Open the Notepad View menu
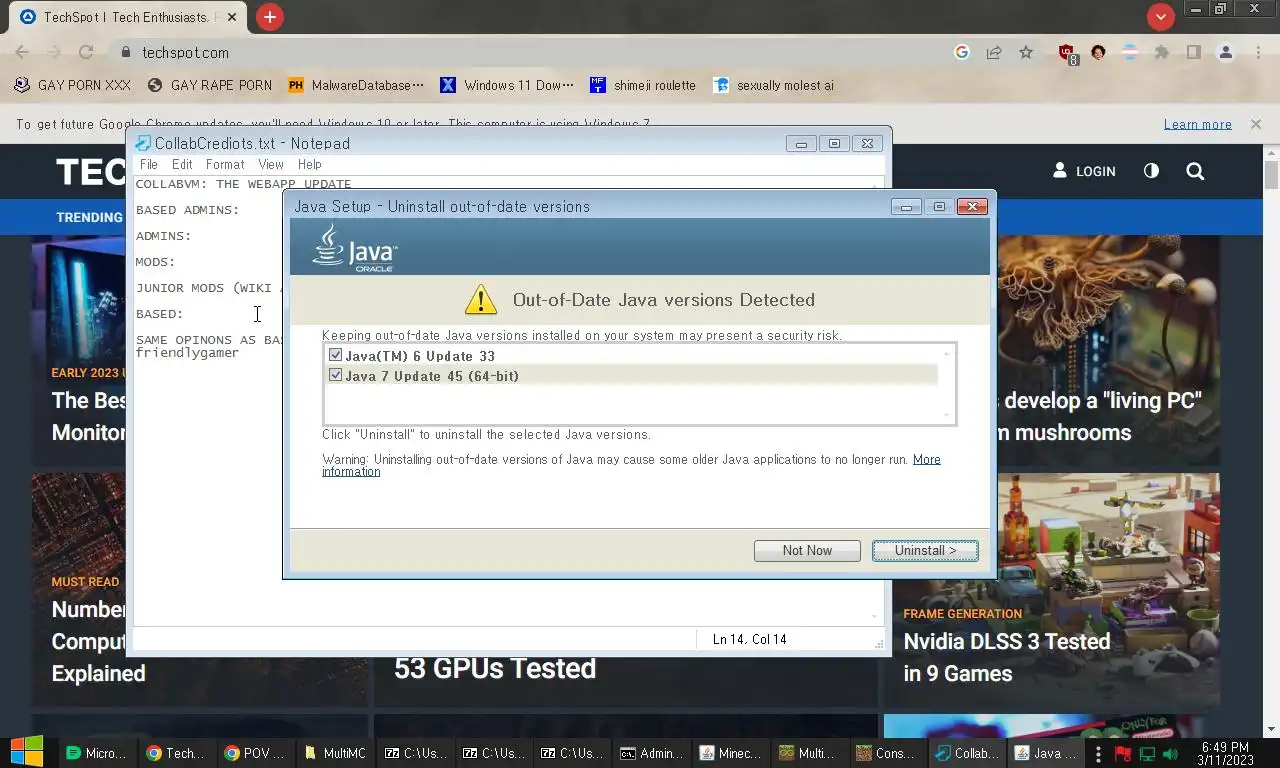The width and height of the screenshot is (1280, 768). (271, 164)
